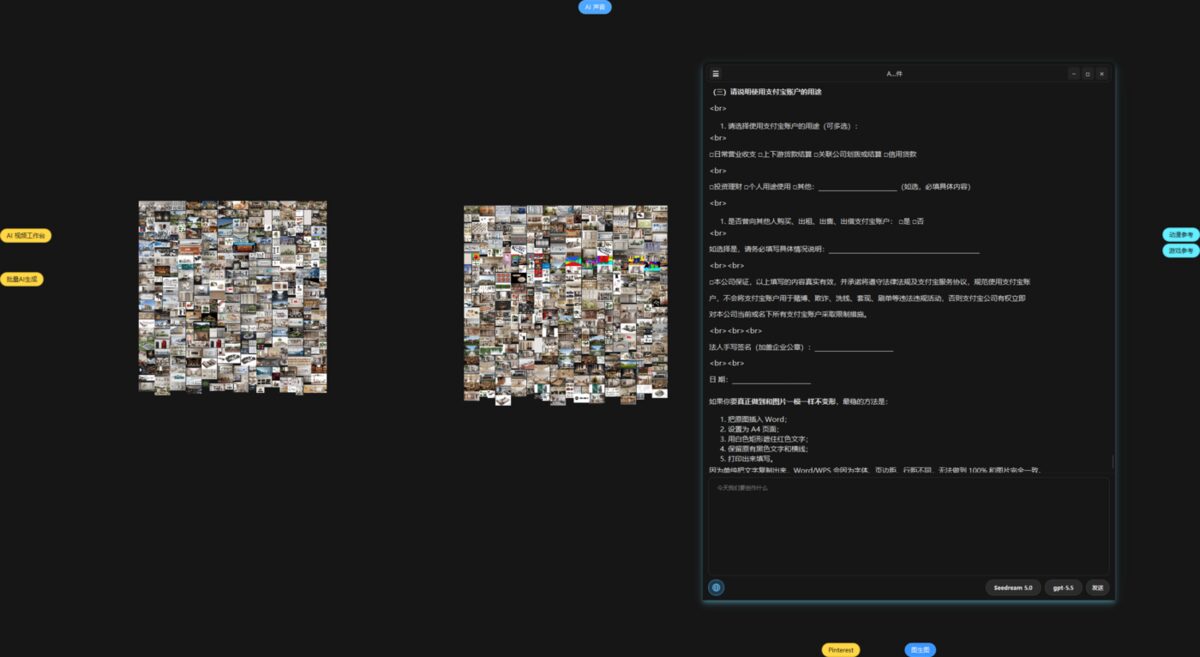This screenshot has width=1200, height=657.
Task: Click the 图生图 tag at bottom
Action: point(920,650)
